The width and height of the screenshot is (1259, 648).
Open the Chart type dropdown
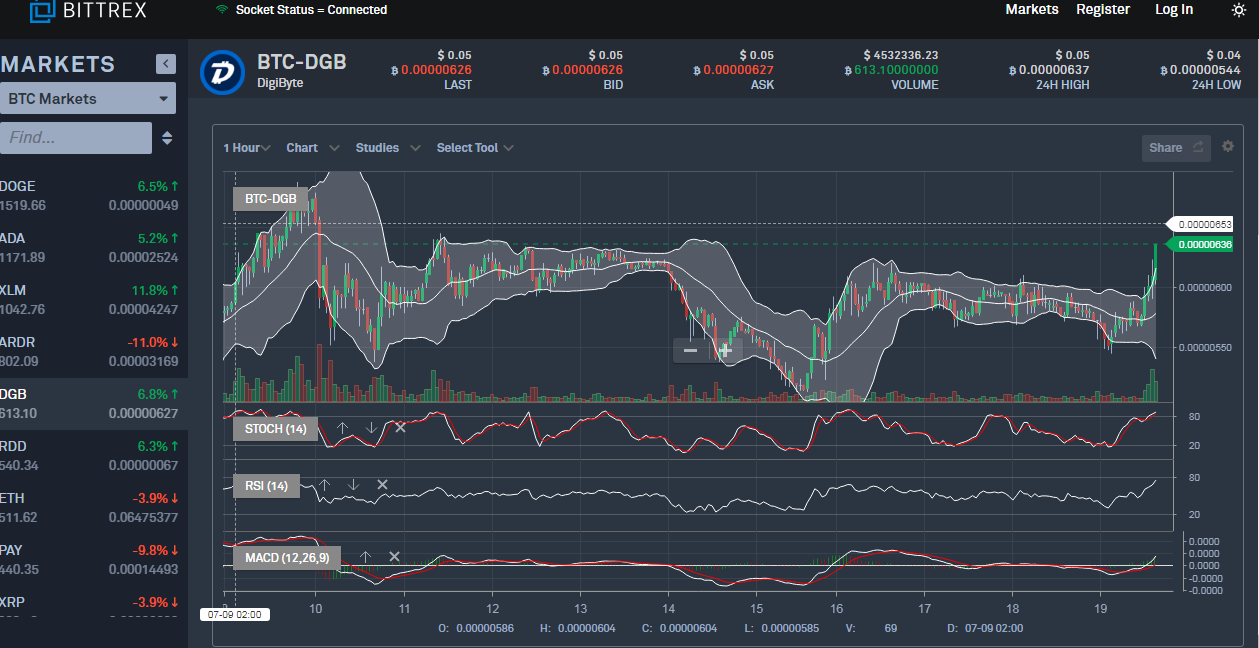click(x=313, y=148)
